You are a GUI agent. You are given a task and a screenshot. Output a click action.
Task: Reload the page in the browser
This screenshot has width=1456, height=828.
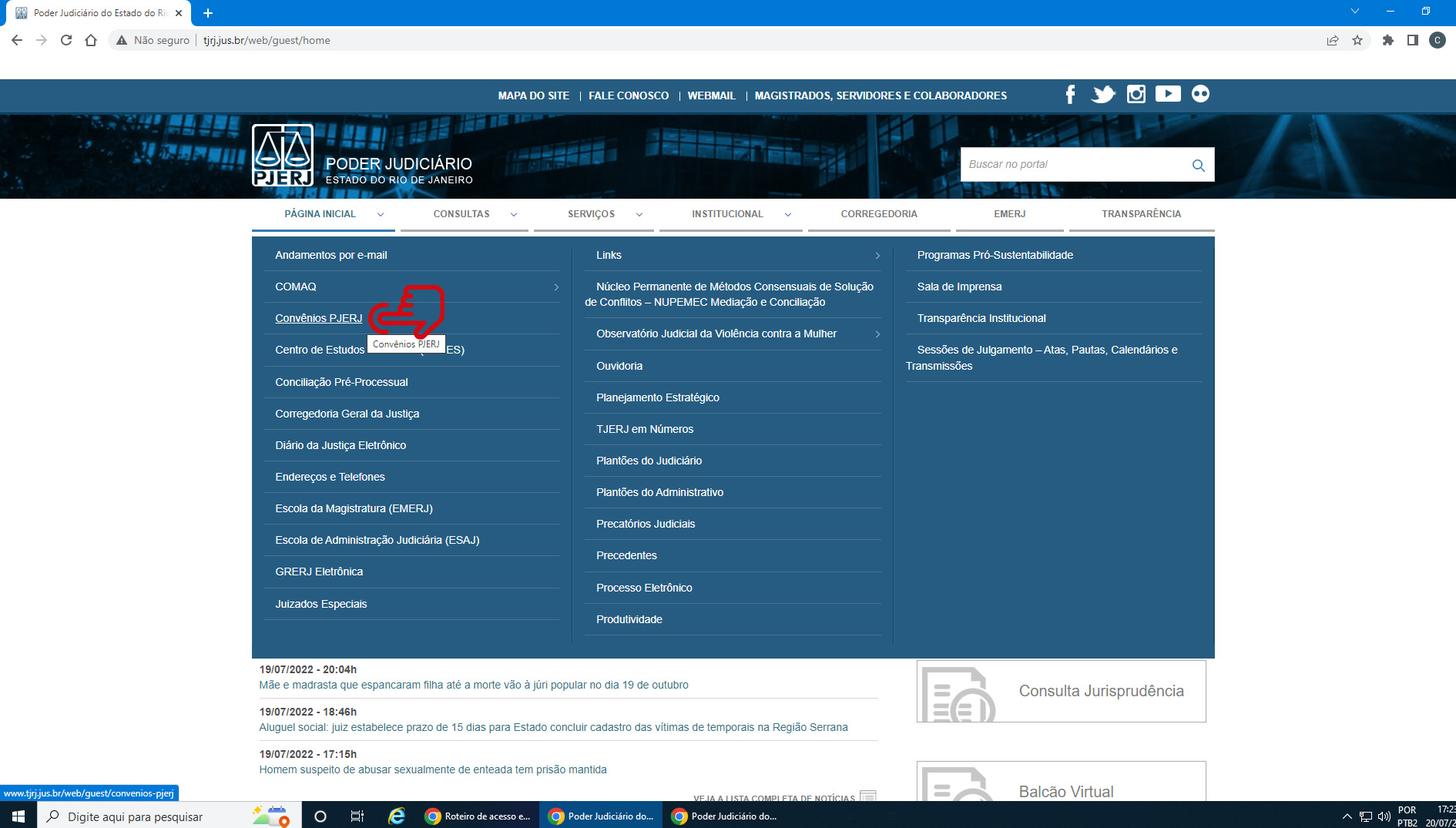click(66, 40)
